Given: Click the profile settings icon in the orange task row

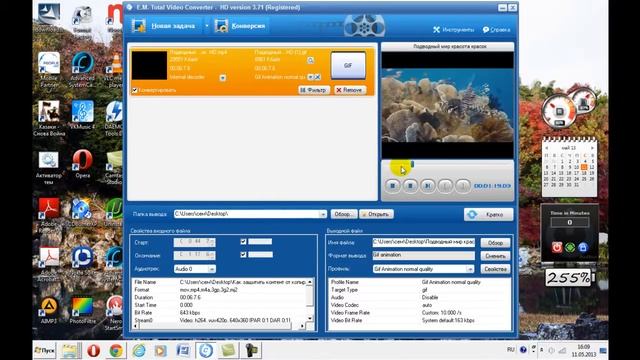Looking at the screenshot, I should pos(318,77).
